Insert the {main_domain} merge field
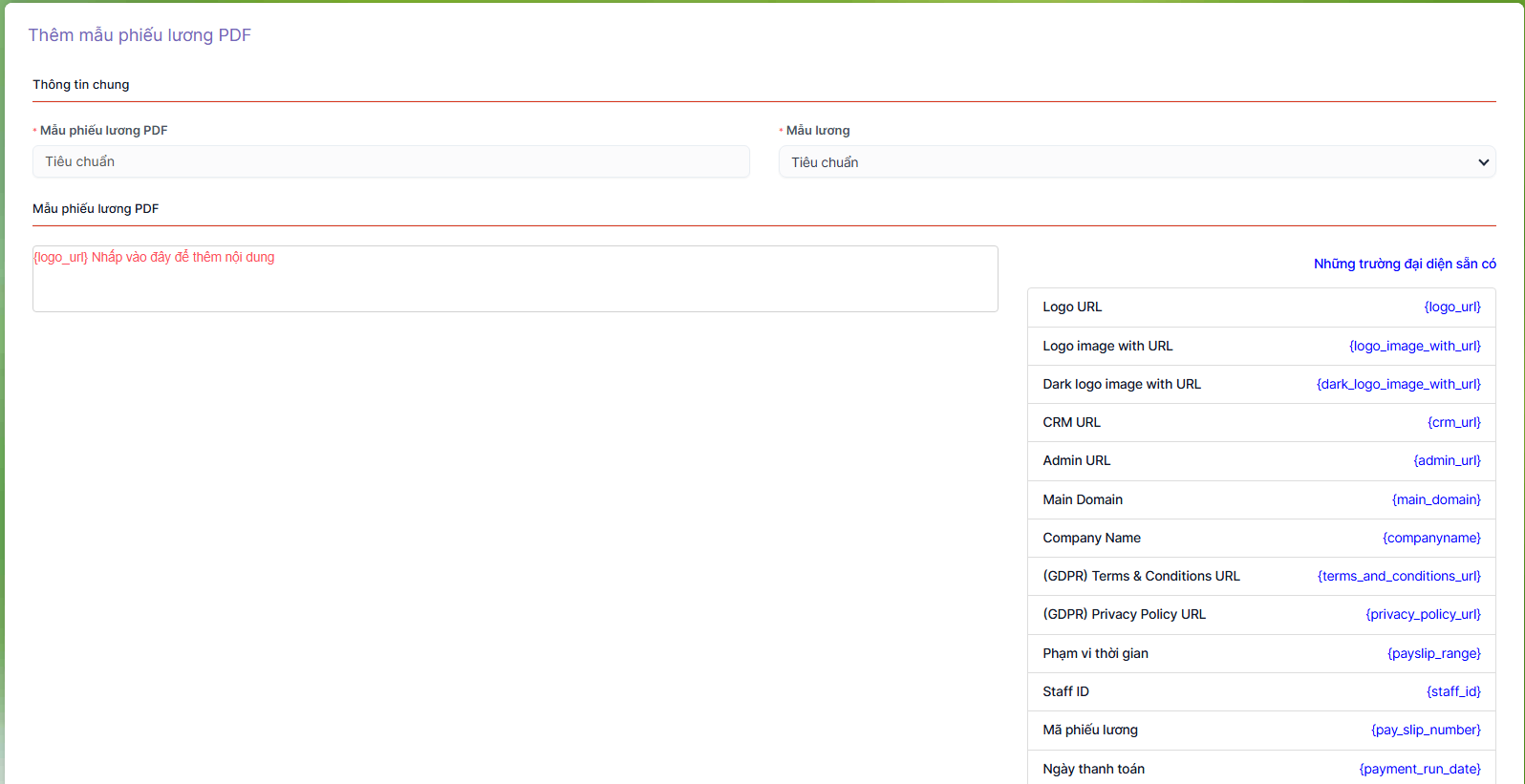The image size is (1525, 784). (x=1435, y=499)
